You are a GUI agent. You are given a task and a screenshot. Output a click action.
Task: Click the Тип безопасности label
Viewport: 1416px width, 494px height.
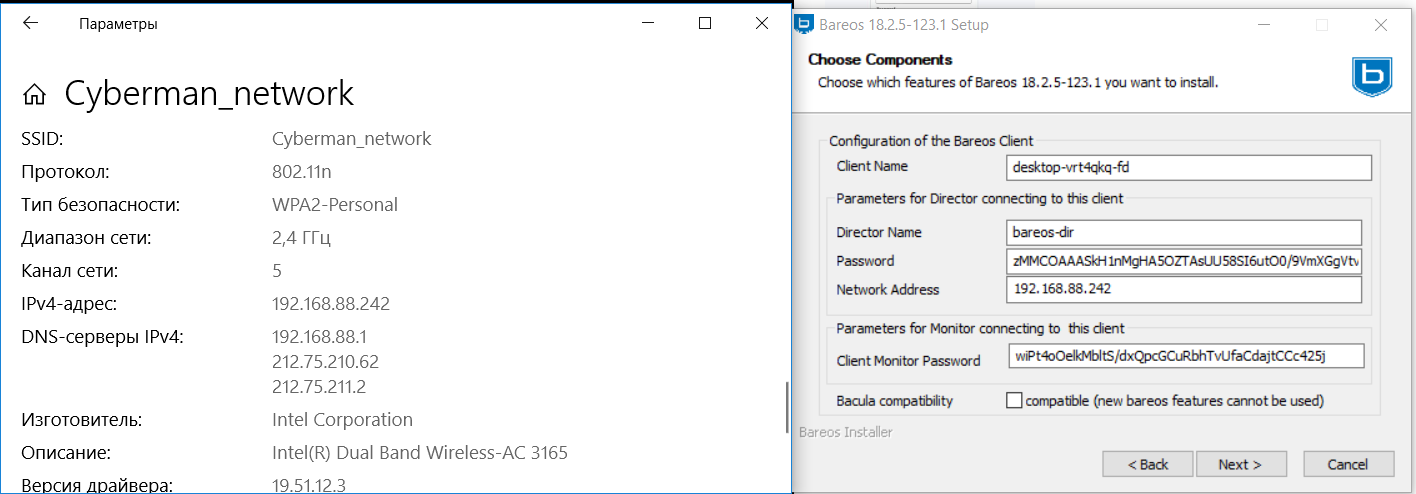(x=100, y=205)
